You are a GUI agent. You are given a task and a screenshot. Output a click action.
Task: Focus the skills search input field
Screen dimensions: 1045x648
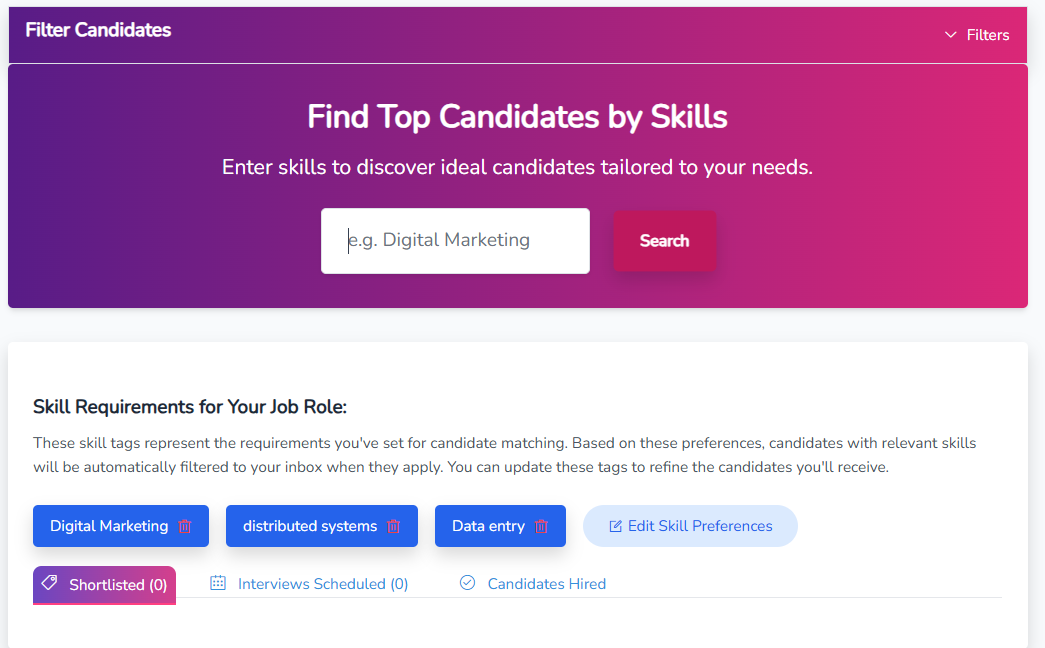click(x=455, y=241)
